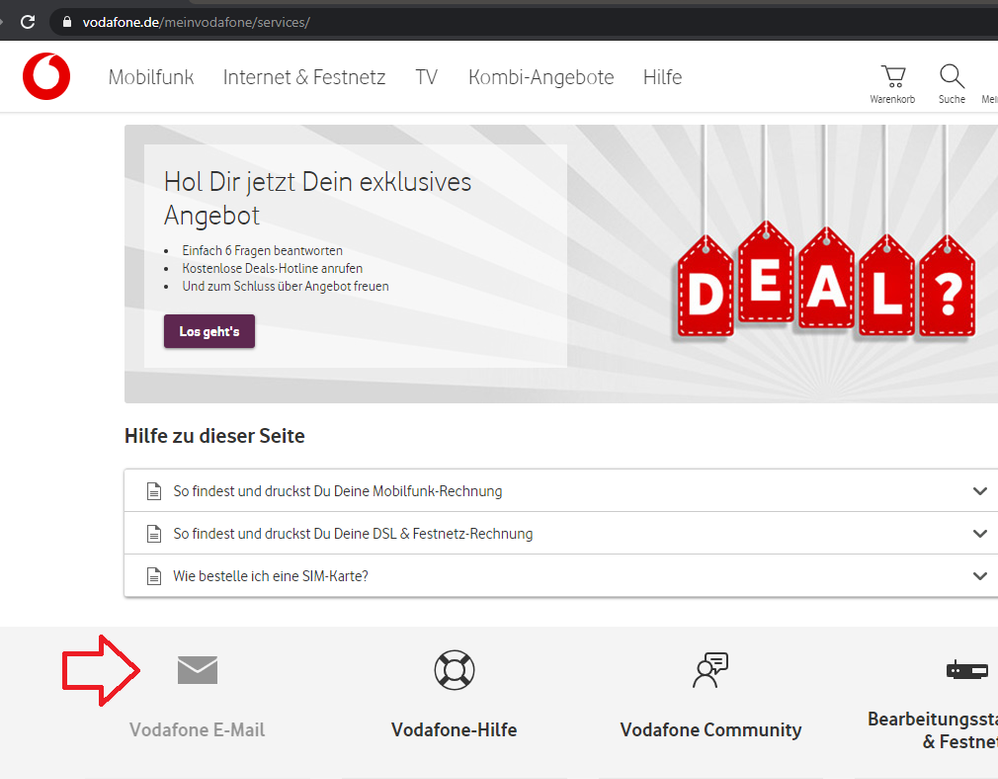Open the Vodafone-Hilfe link

[x=454, y=729]
